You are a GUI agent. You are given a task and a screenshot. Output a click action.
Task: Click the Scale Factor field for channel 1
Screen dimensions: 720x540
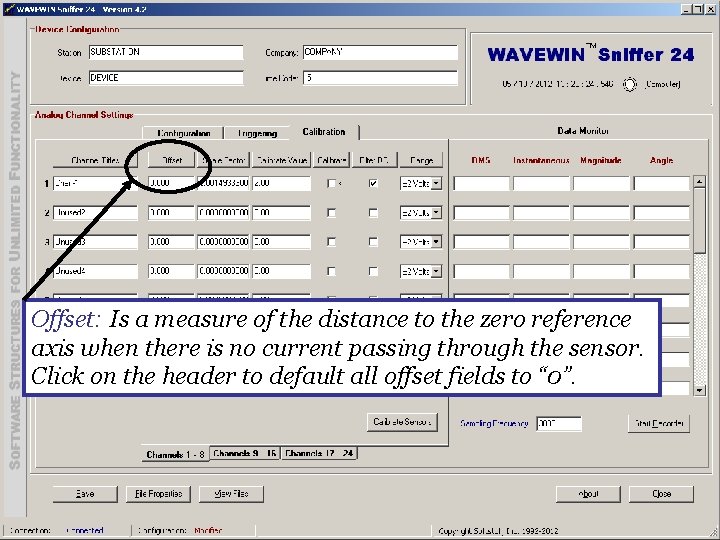pyautogui.click(x=223, y=183)
